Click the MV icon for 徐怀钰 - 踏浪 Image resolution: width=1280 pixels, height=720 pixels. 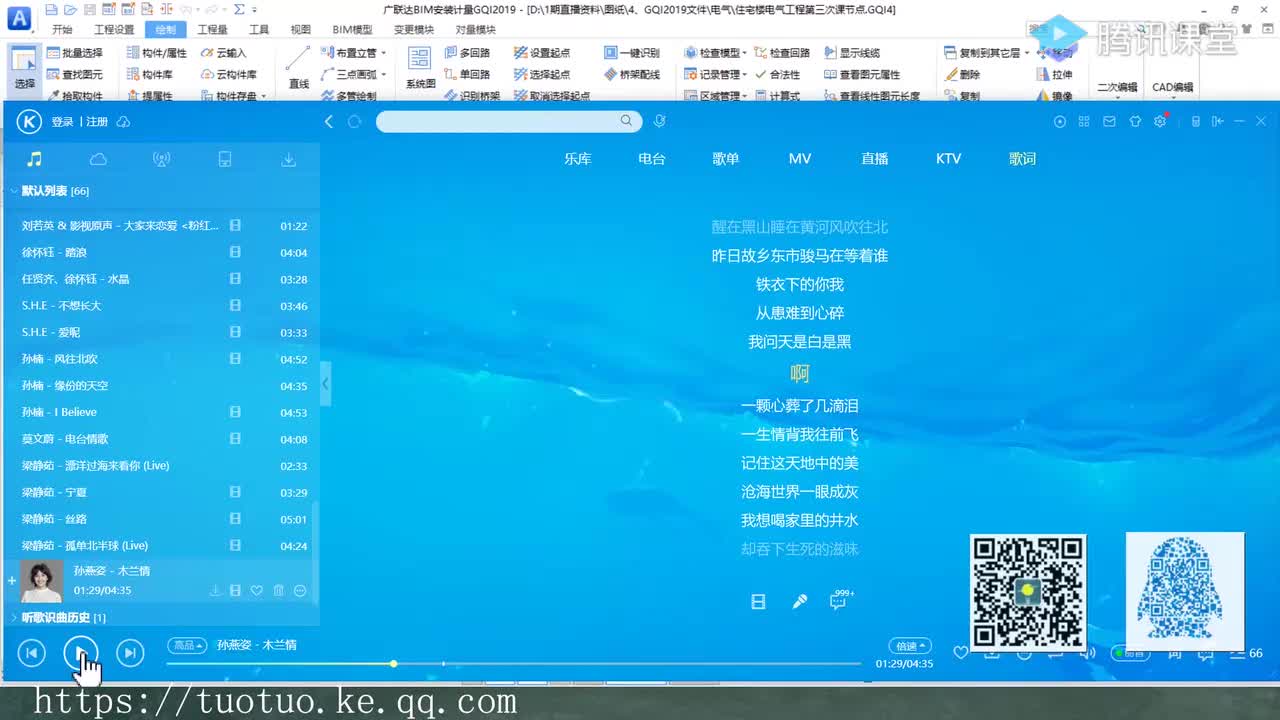point(235,252)
